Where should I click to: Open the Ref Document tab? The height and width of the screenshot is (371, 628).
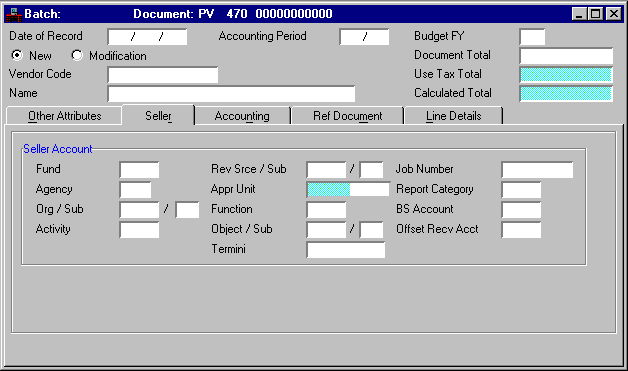[x=347, y=116]
